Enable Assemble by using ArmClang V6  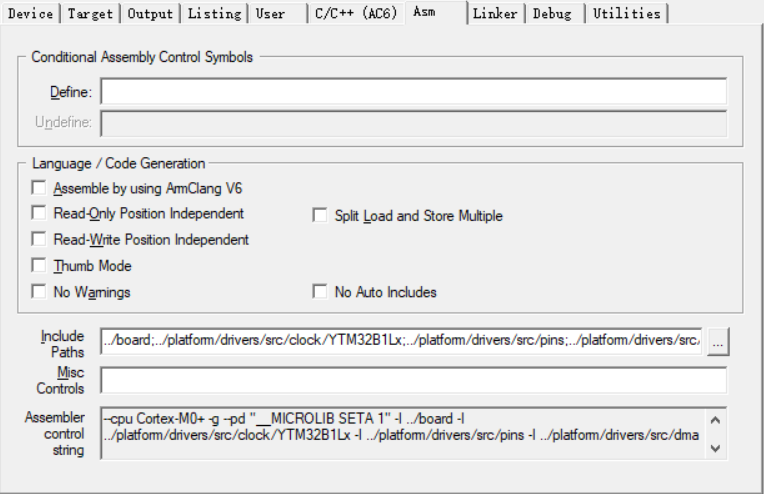[x=39, y=188]
